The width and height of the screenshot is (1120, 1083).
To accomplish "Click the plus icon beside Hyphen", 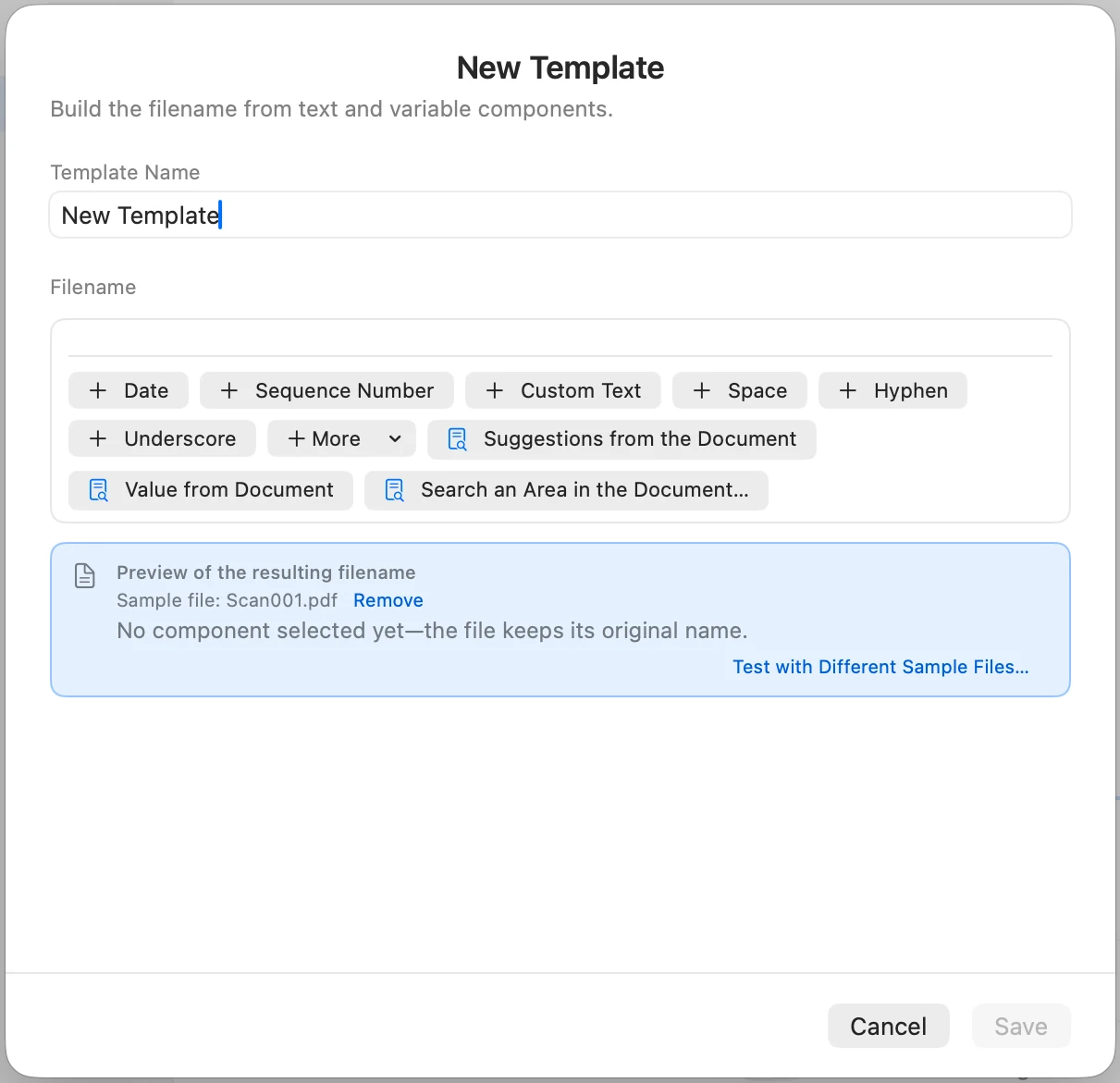I will 848,390.
